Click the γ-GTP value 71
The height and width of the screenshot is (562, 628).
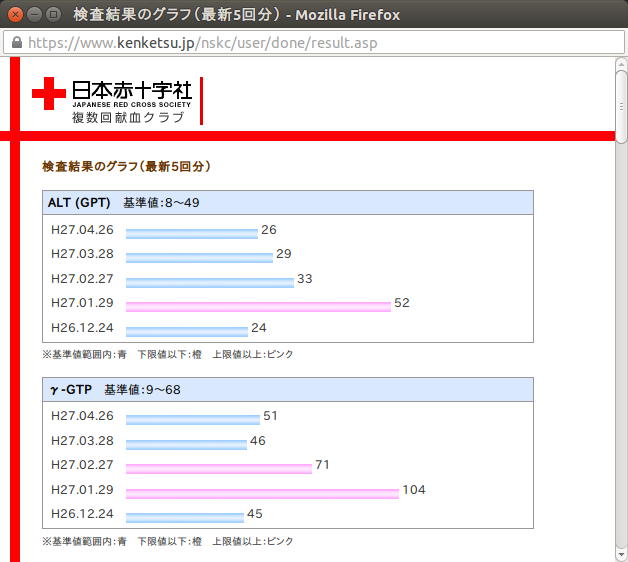tap(322, 465)
